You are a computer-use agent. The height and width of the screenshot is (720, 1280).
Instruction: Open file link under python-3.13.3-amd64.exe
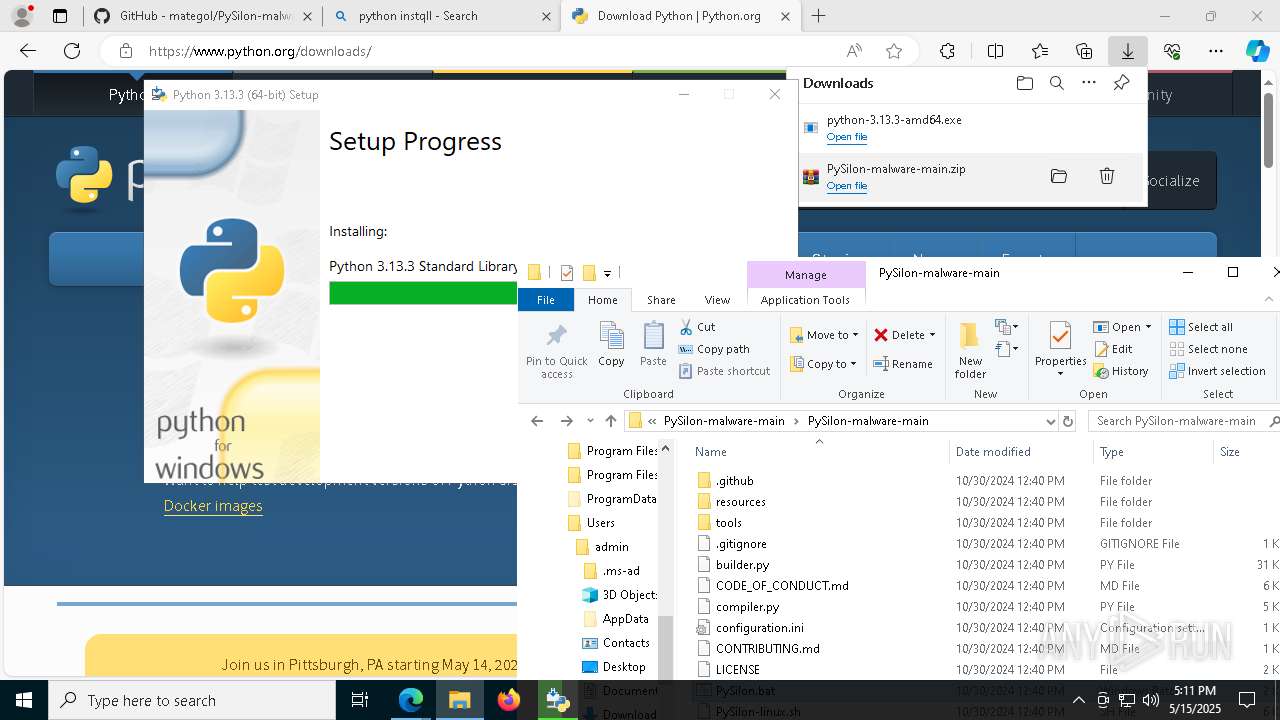(x=847, y=137)
